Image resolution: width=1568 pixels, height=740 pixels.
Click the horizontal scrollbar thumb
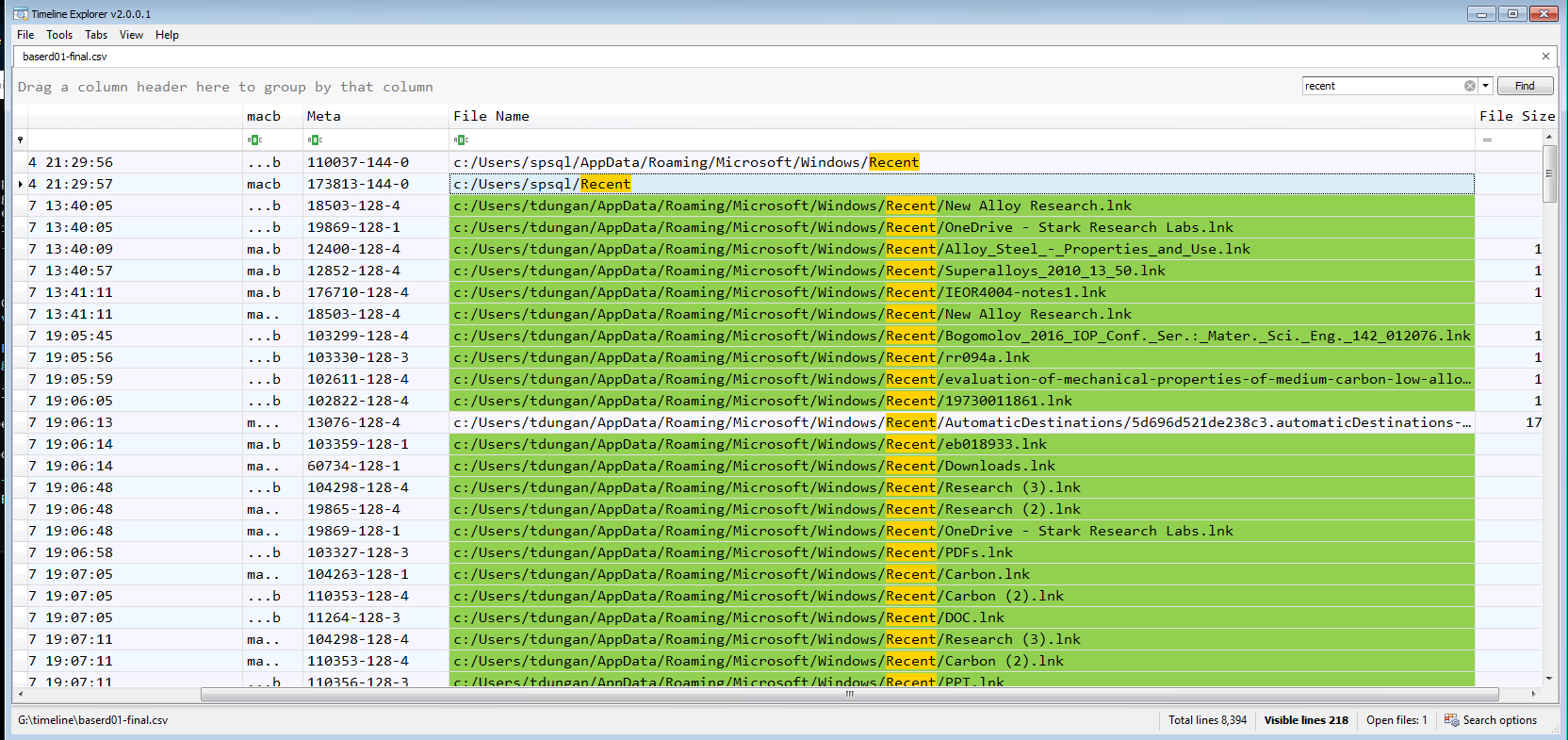click(x=848, y=695)
